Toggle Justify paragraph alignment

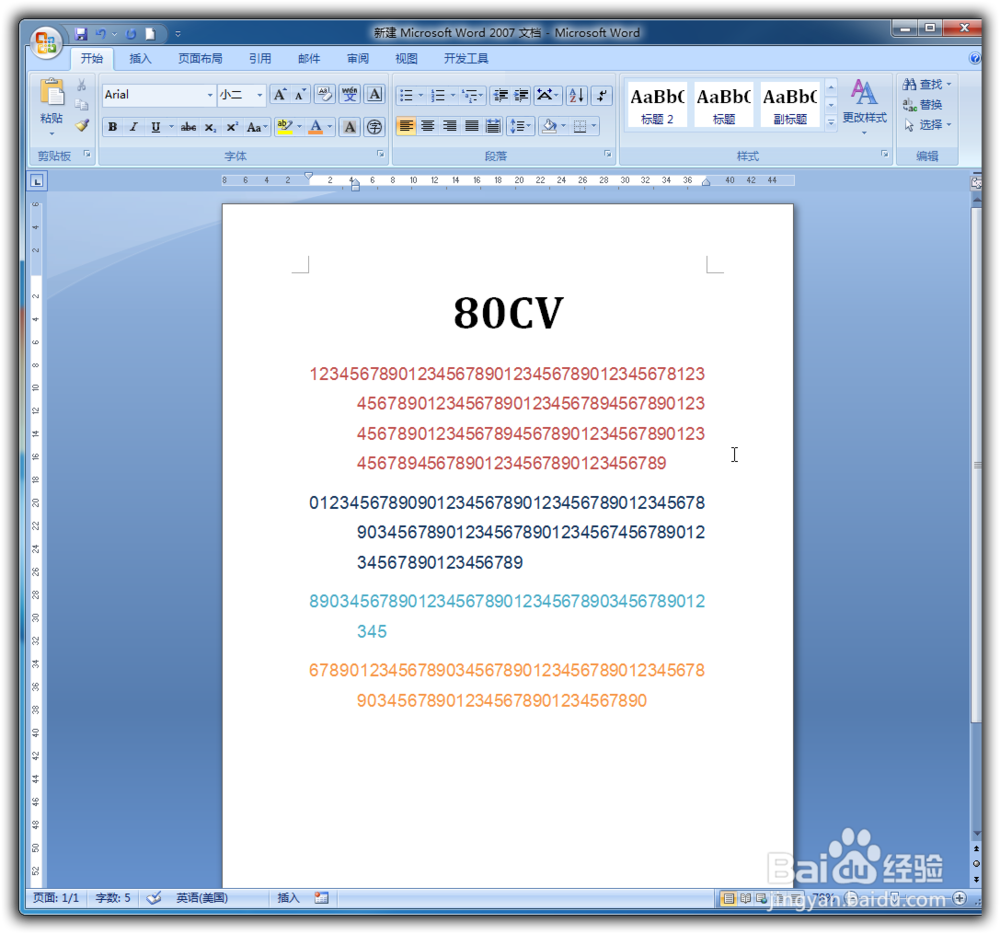[471, 126]
